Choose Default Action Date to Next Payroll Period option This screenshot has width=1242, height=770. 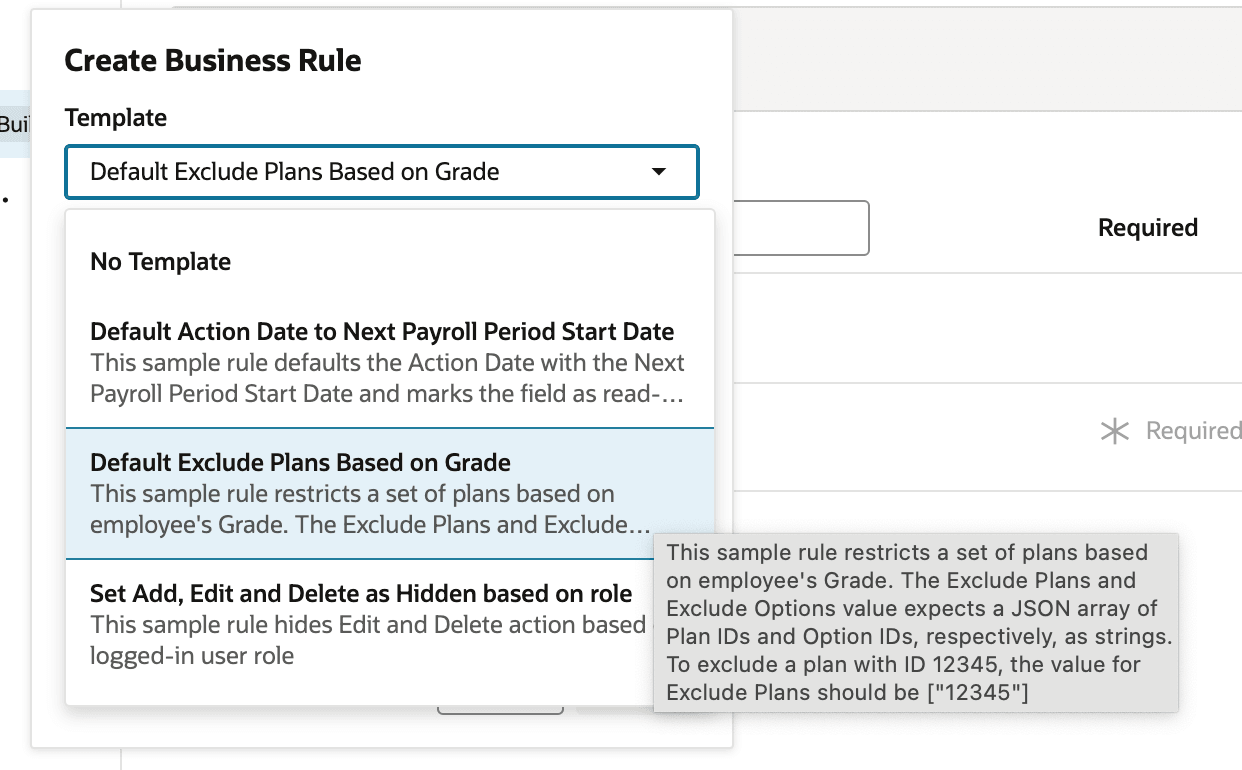[382, 332]
